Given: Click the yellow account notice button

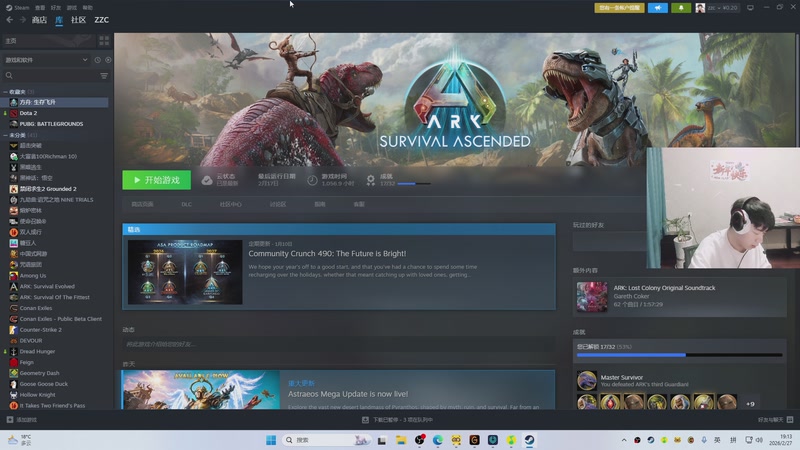Looking at the screenshot, I should (619, 8).
